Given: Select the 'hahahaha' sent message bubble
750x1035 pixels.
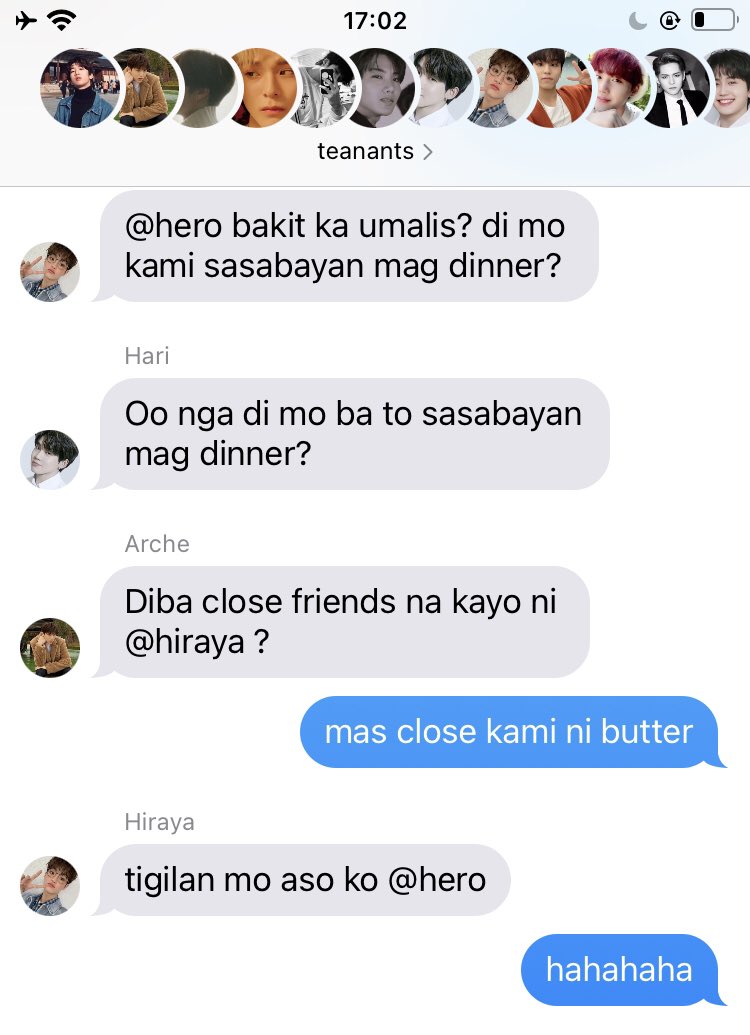Looking at the screenshot, I should (620, 970).
